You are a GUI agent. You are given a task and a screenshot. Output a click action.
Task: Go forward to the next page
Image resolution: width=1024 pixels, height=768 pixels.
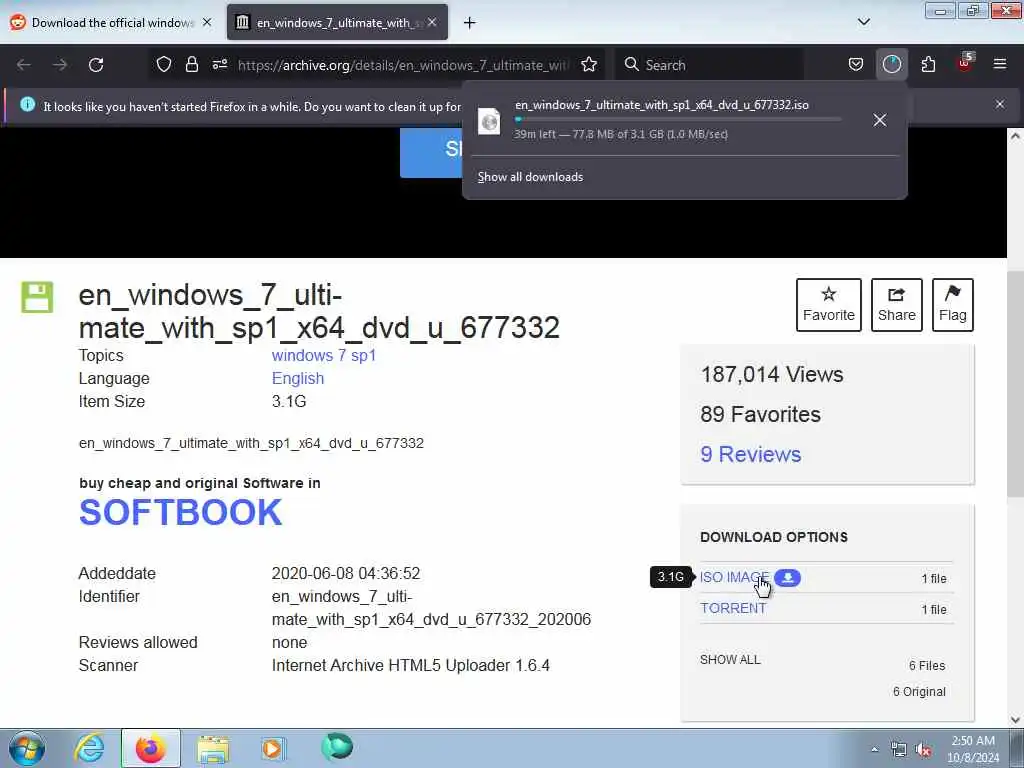pyautogui.click(x=59, y=65)
